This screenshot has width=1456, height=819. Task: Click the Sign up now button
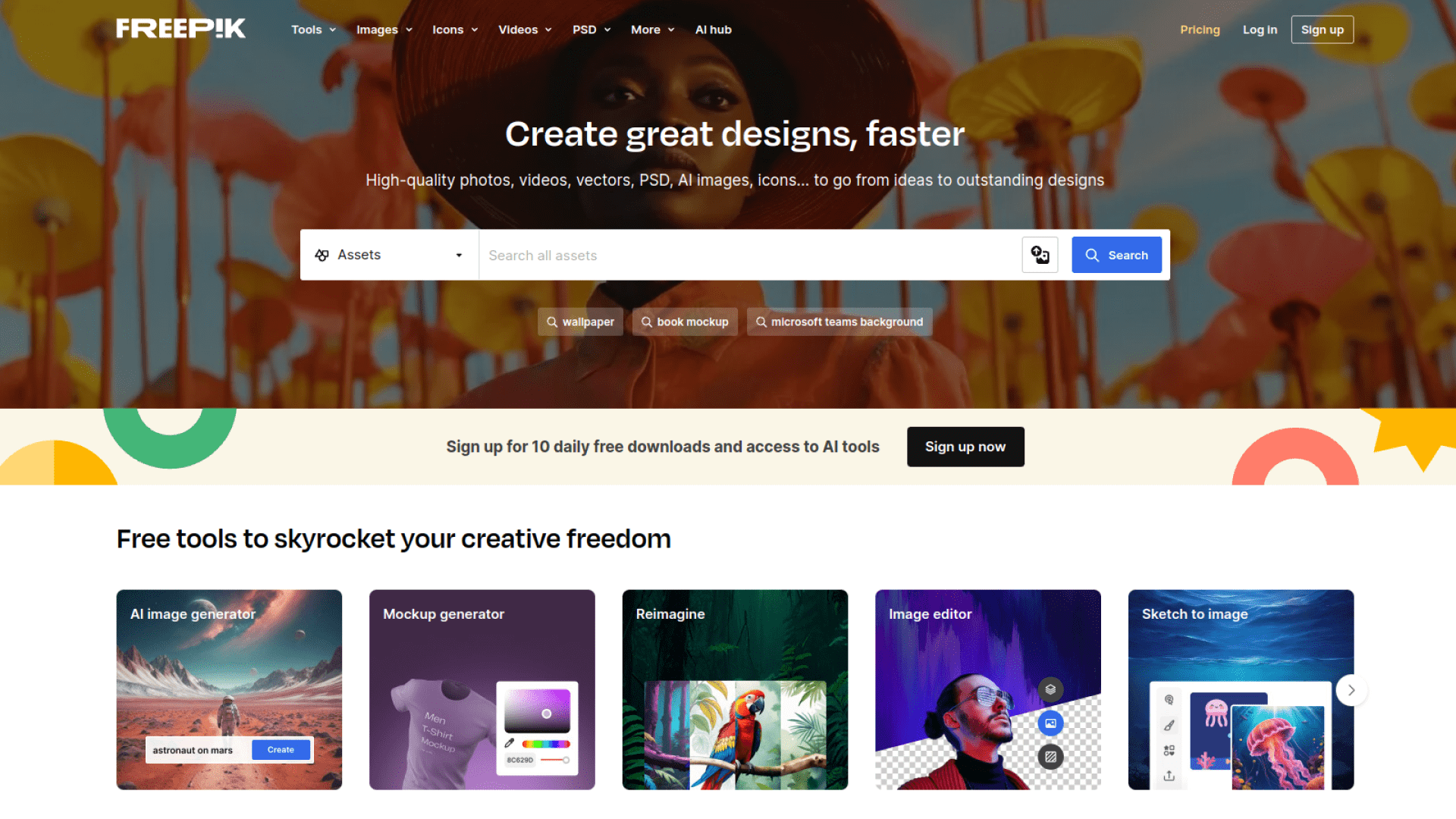[x=965, y=446]
